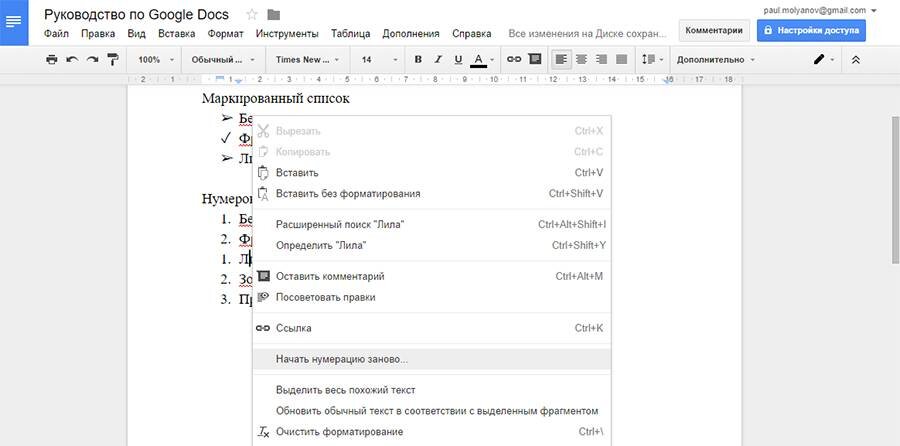Select Начать нумерацию заново...

[432, 359]
